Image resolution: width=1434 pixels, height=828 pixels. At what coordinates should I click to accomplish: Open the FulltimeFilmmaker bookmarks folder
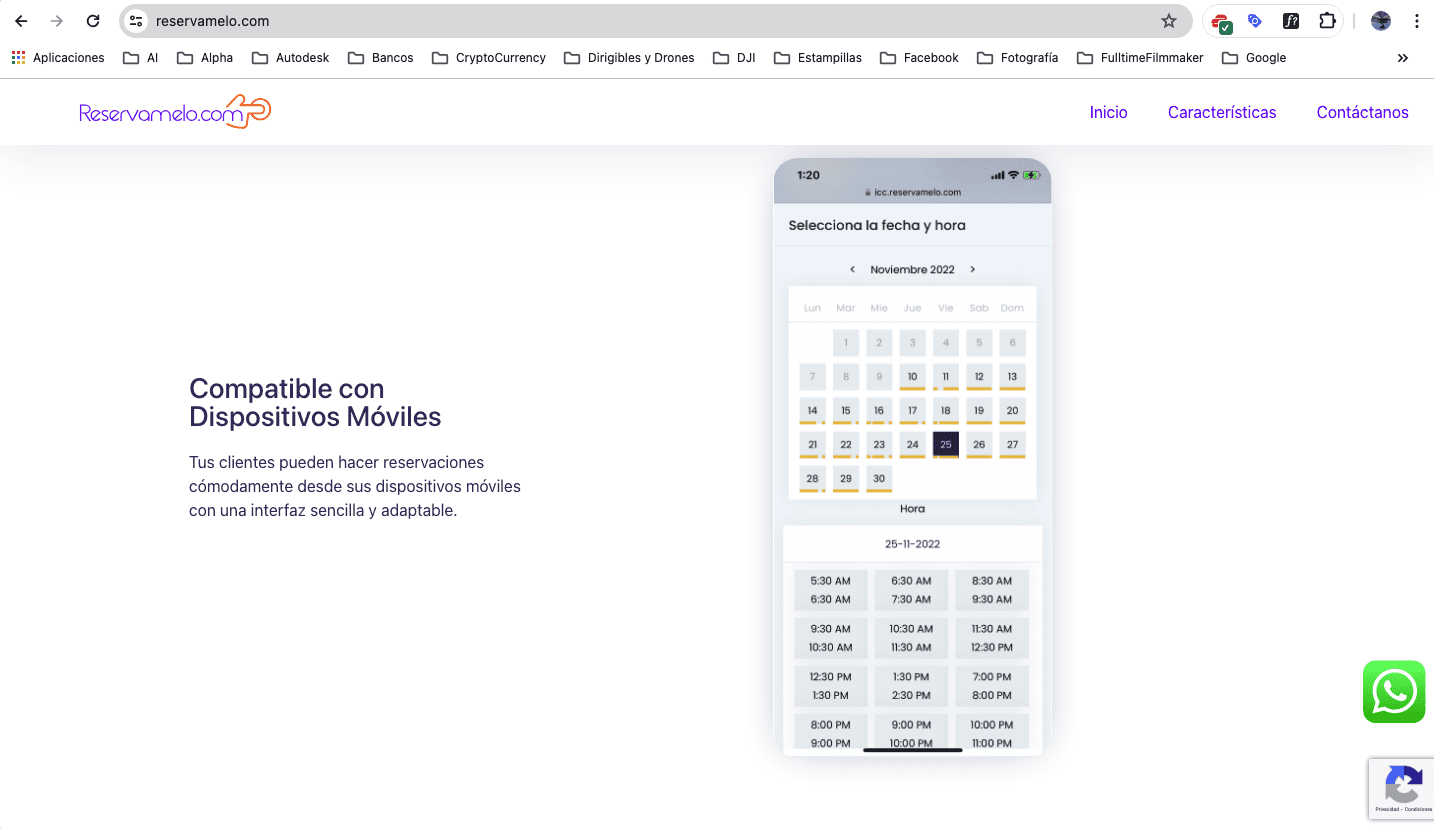coord(1140,58)
